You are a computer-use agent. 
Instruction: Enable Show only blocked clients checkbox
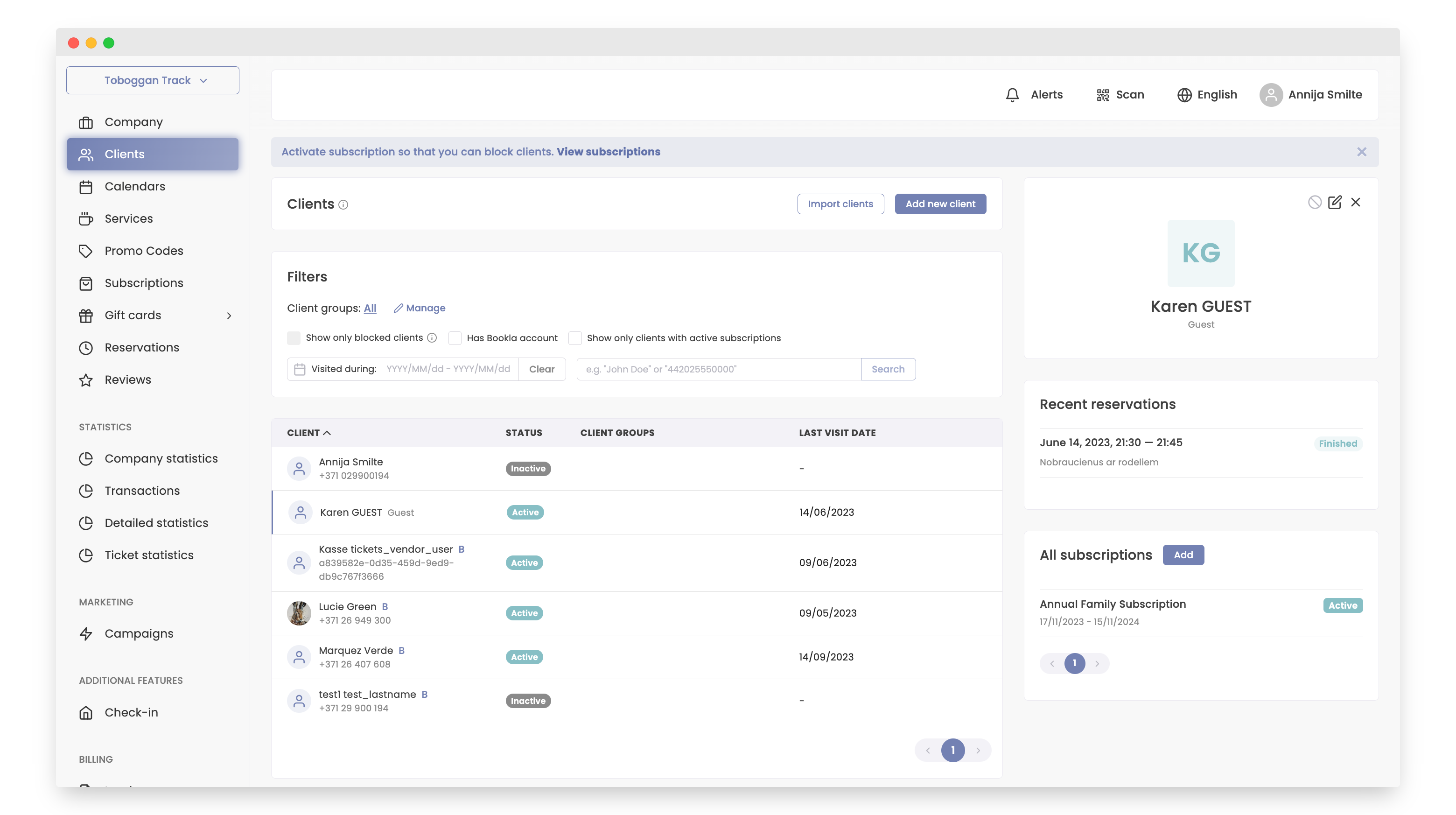click(x=294, y=338)
